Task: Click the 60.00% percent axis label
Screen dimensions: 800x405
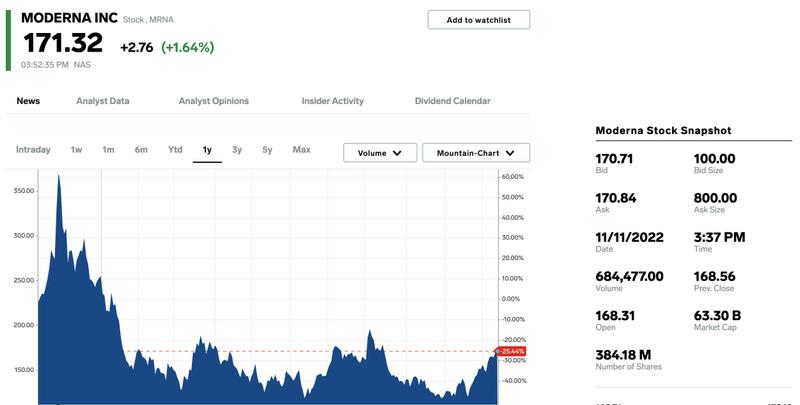Action: (512, 176)
